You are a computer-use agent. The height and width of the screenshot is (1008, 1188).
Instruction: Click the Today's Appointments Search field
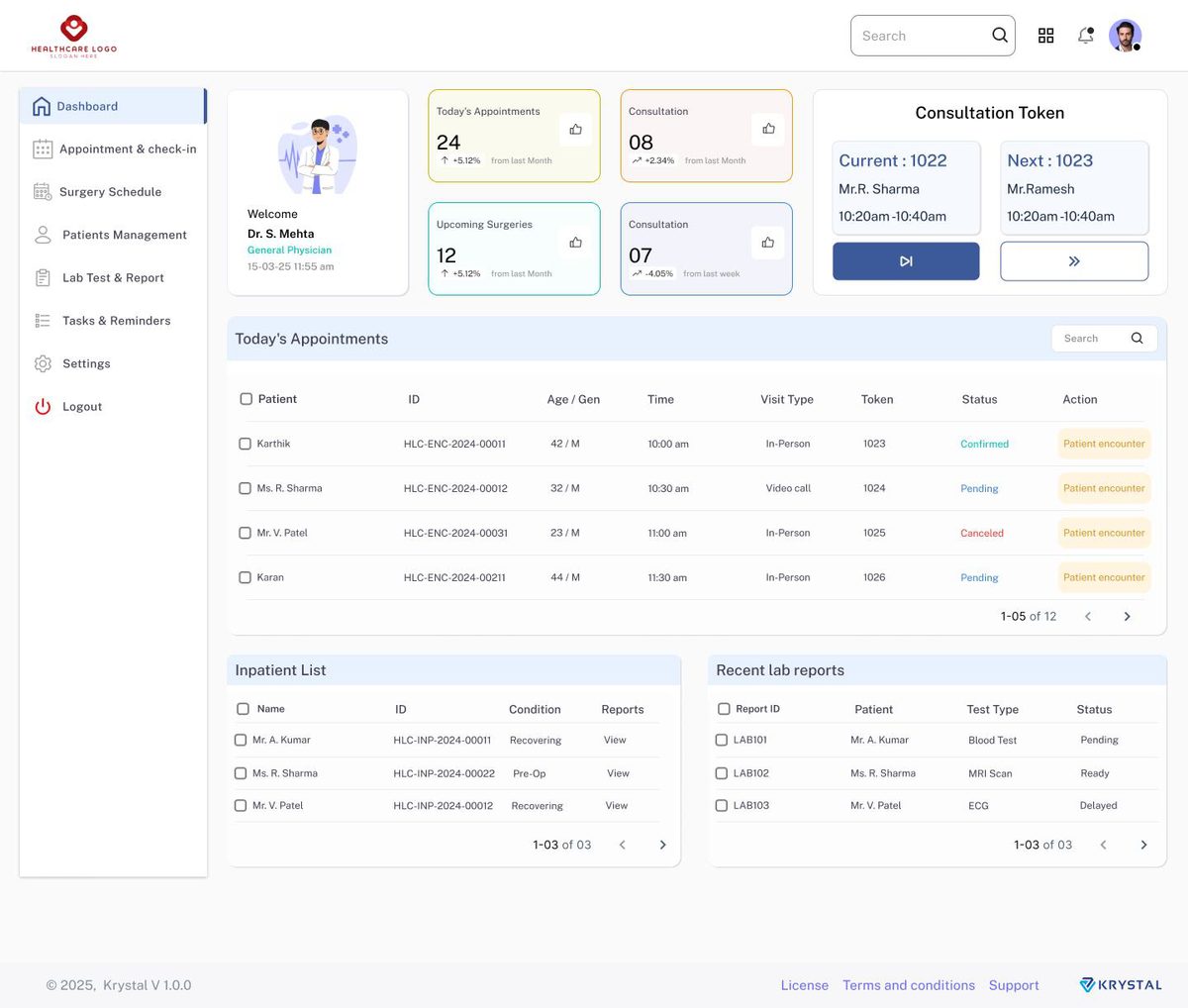1104,339
